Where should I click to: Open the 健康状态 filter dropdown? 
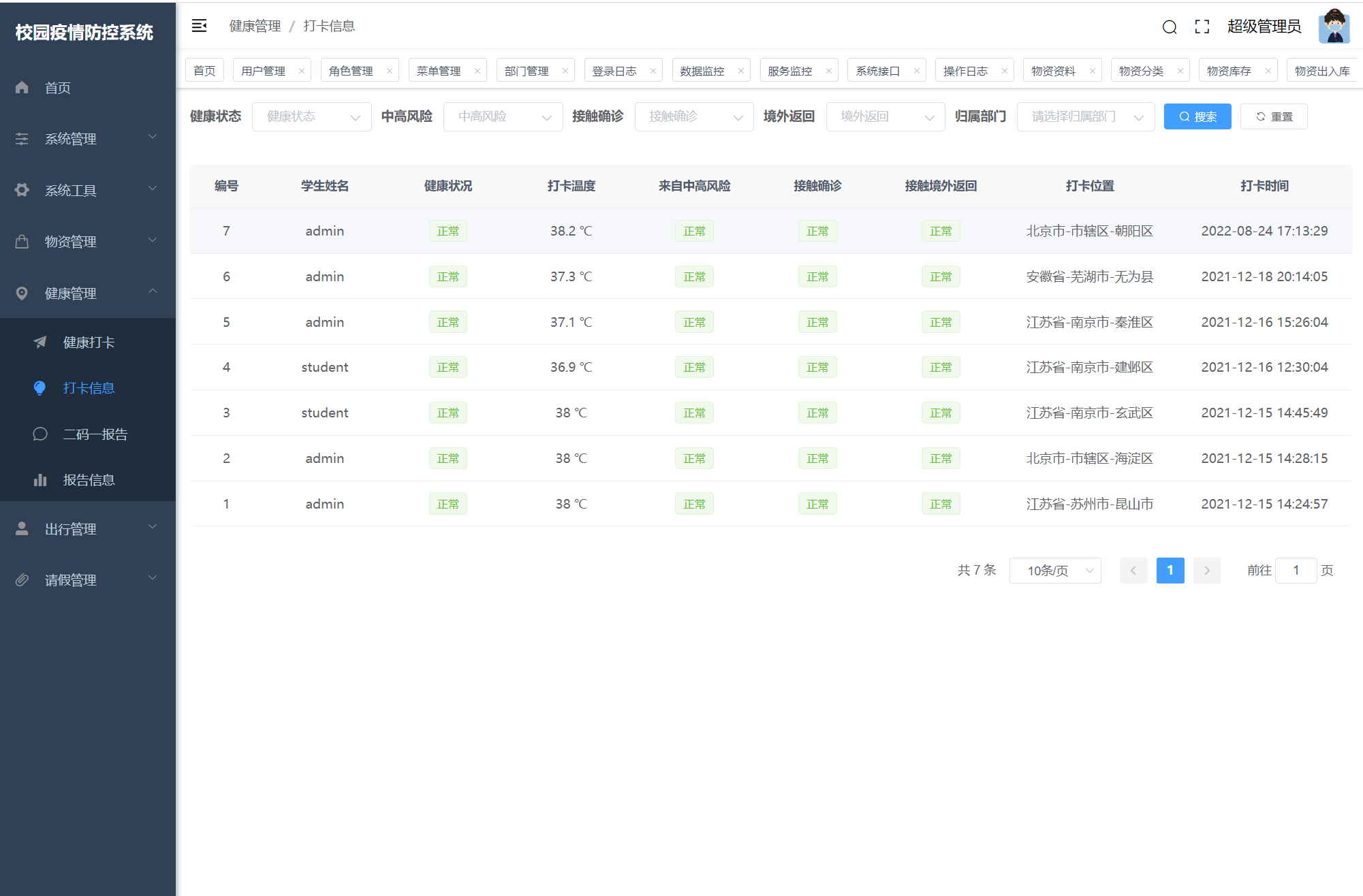[311, 116]
